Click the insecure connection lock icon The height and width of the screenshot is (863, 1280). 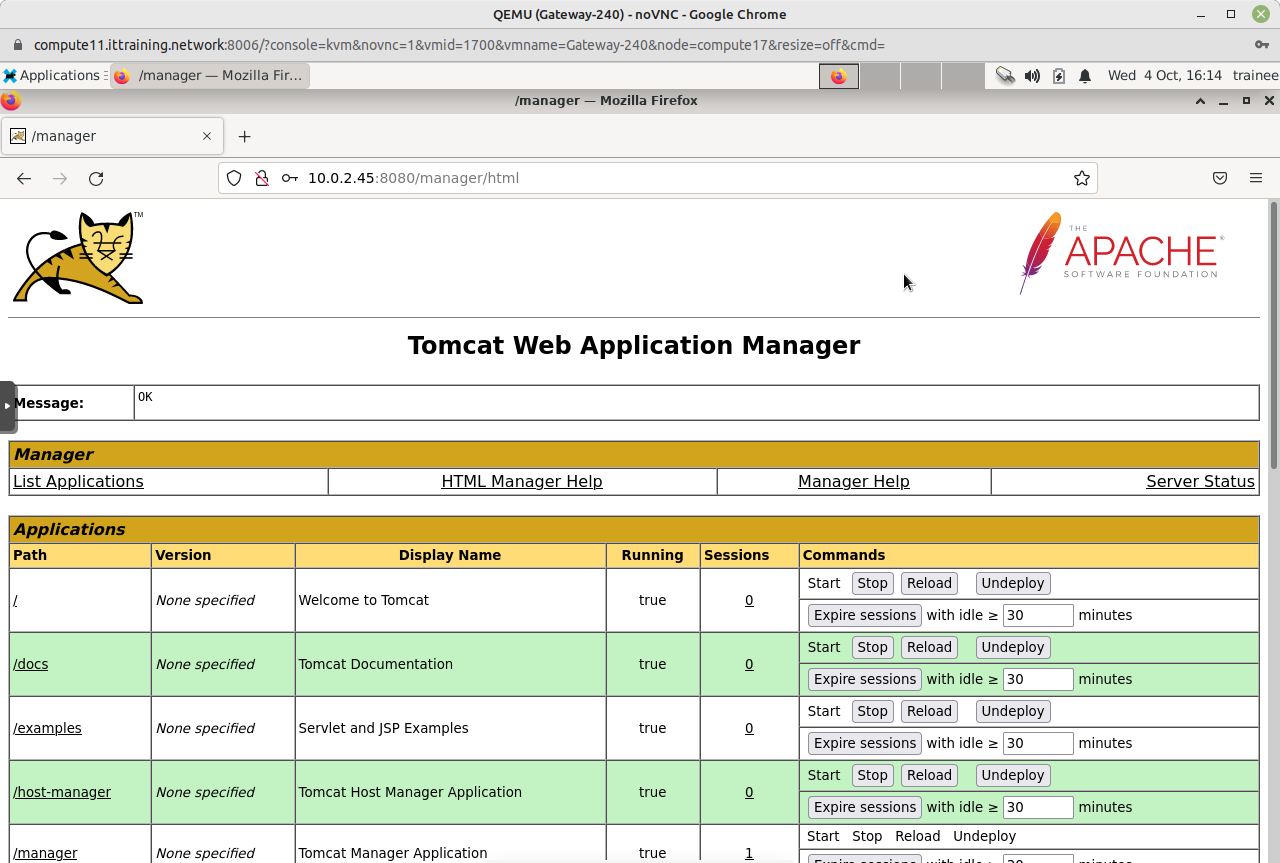pyautogui.click(x=261, y=178)
